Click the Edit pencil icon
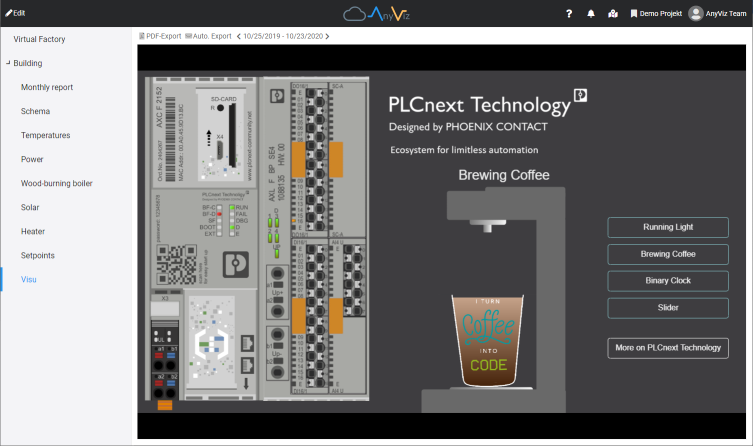The height and width of the screenshot is (446, 753). [x=9, y=13]
